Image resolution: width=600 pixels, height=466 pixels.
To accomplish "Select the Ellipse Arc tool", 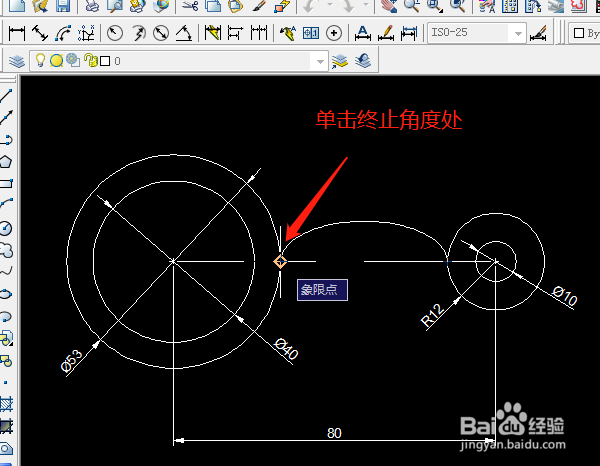I will pos(7,317).
